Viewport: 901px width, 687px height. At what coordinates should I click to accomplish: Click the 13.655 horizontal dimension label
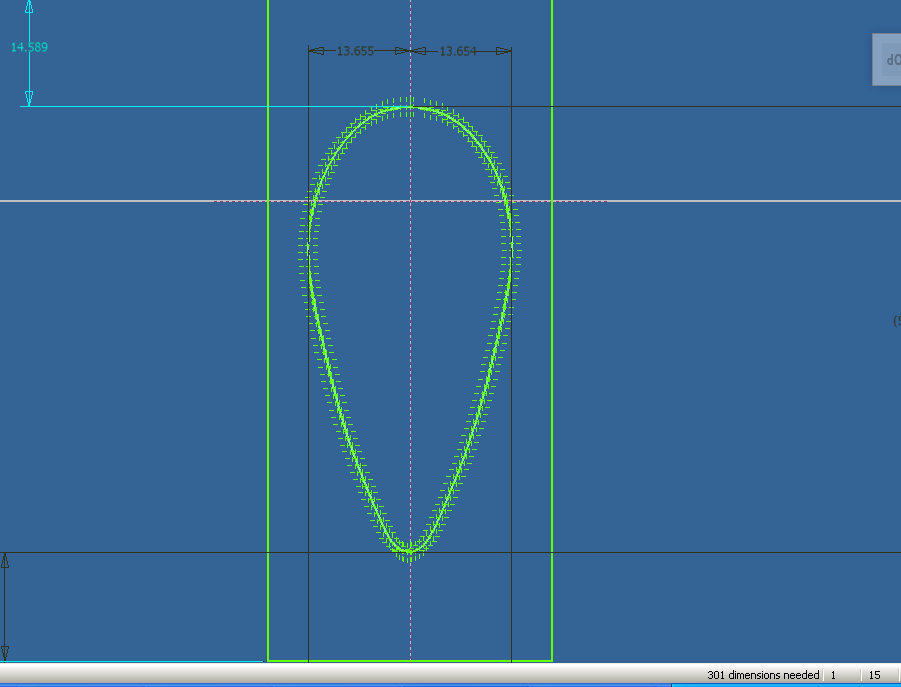point(354,51)
